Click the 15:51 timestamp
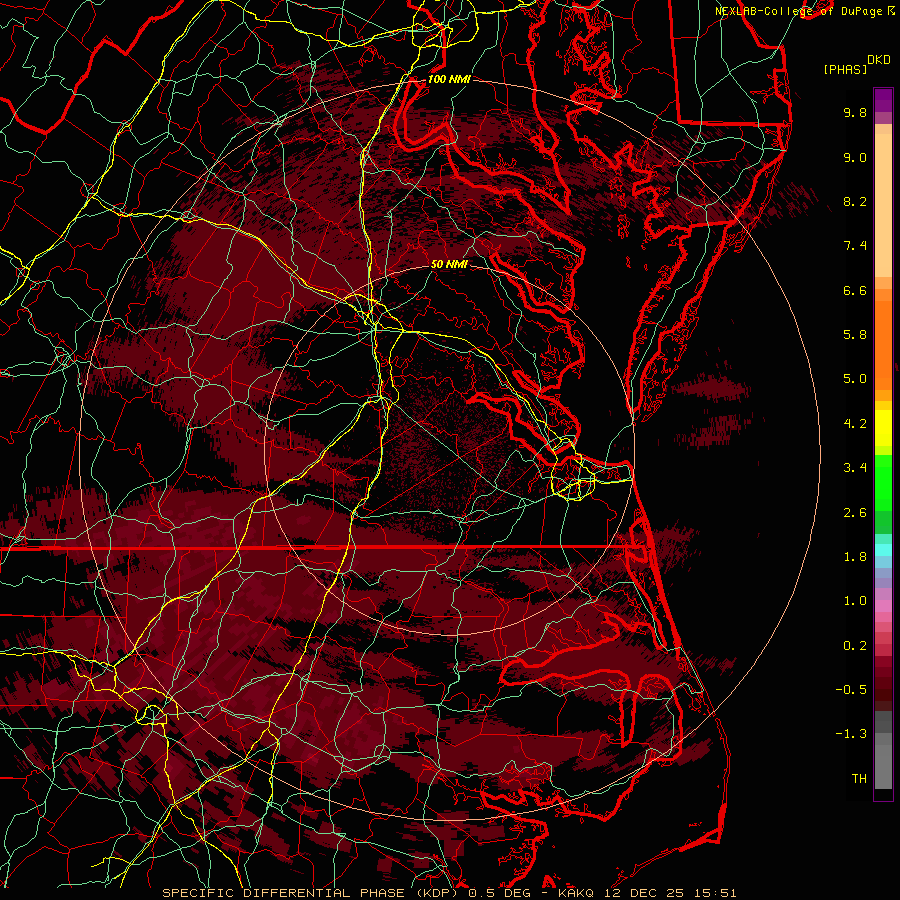This screenshot has width=900, height=900. pos(713,893)
